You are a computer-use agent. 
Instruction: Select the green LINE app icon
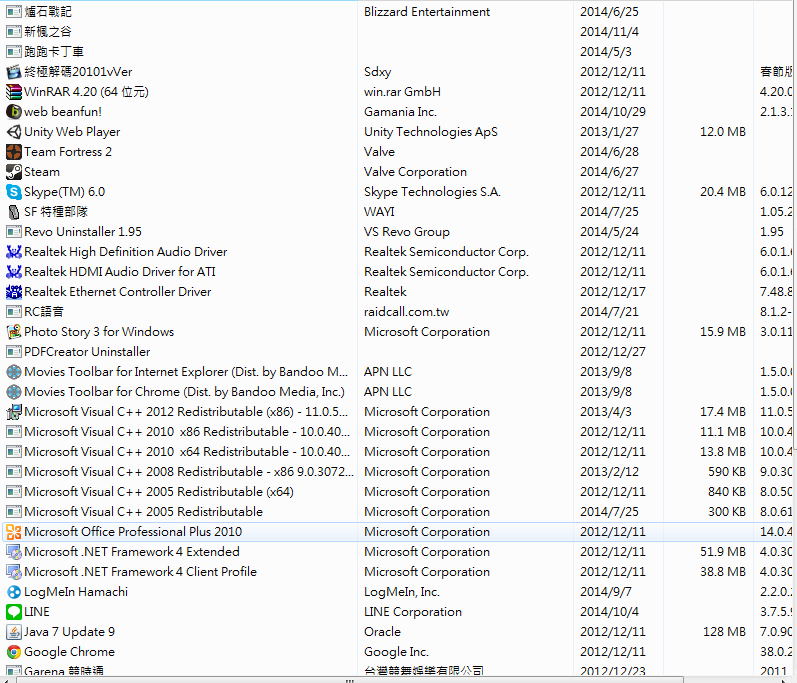click(14, 612)
